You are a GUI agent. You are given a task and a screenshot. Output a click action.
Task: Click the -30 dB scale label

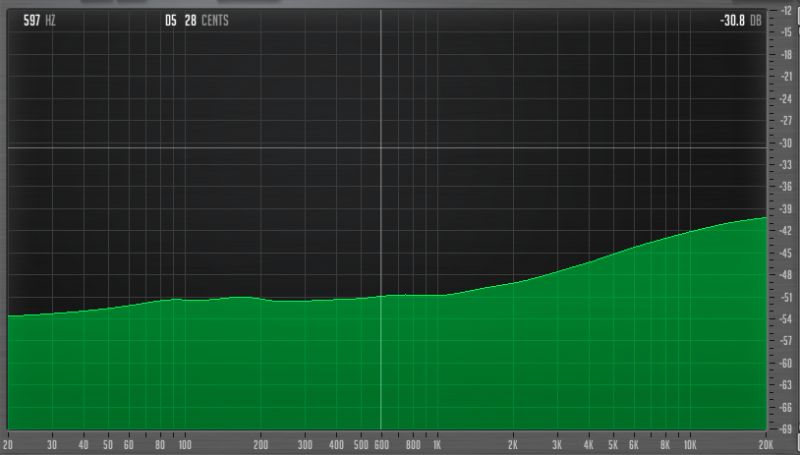pyautogui.click(x=785, y=143)
